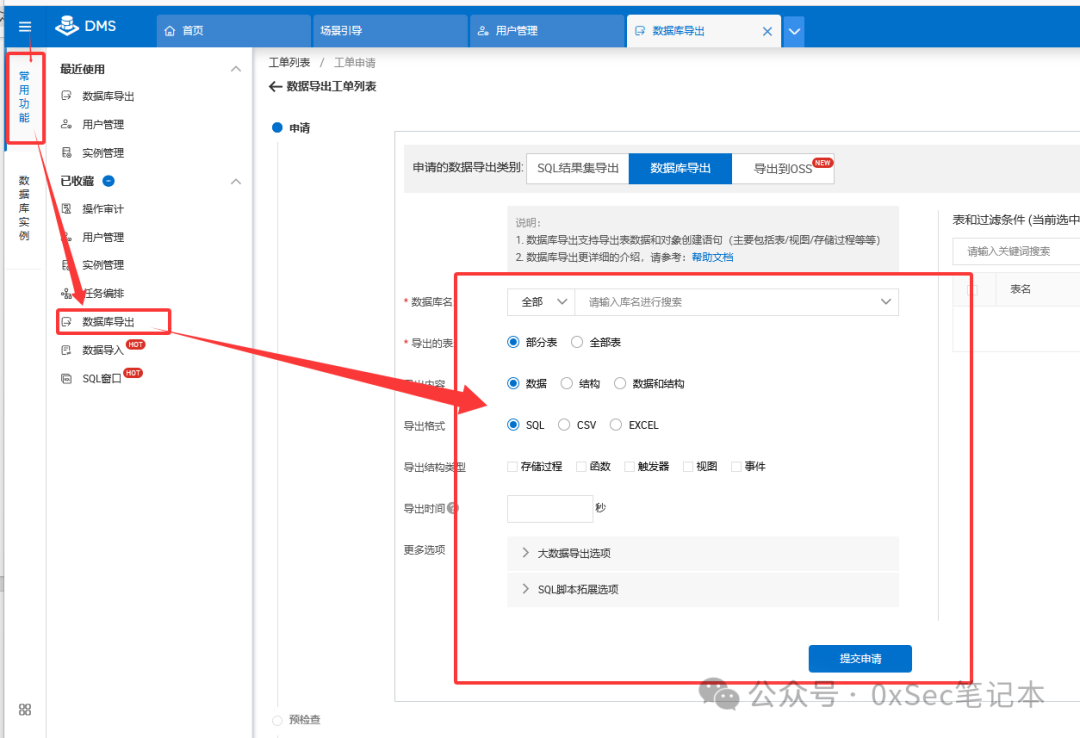This screenshot has height=738, width=1080.
Task: Close the 数据库导出 tab
Action: (x=767, y=31)
